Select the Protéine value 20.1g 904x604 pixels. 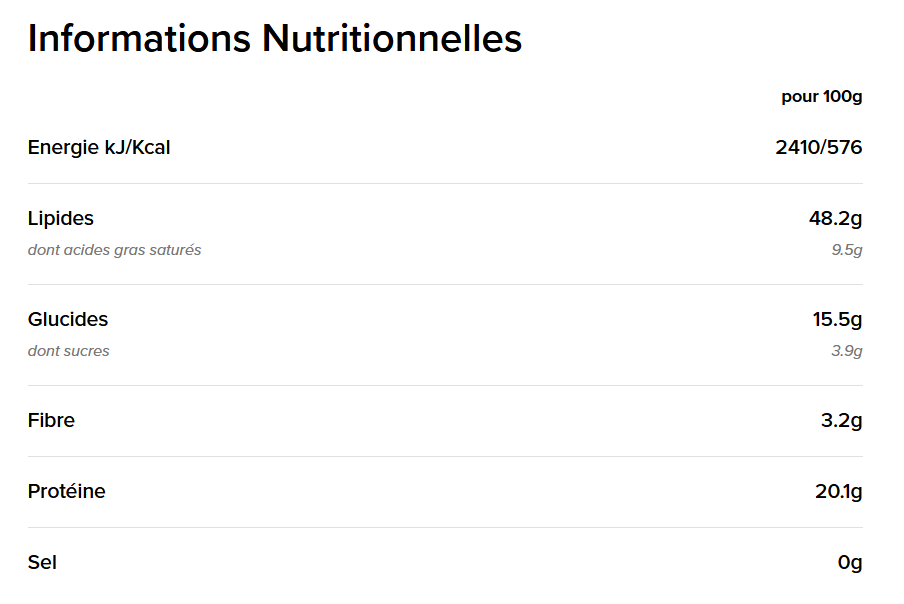point(838,491)
